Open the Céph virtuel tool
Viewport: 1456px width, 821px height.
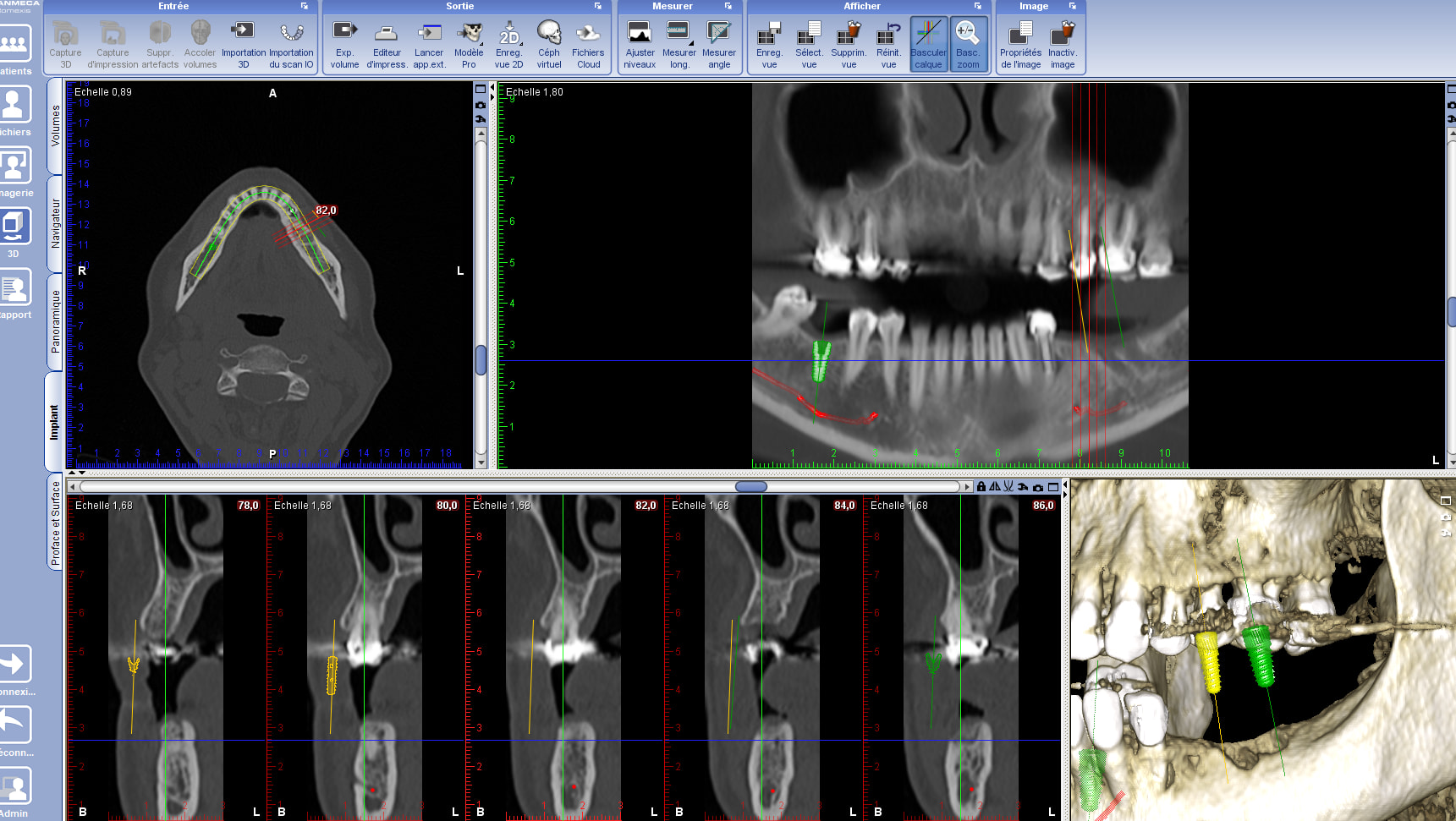pyautogui.click(x=548, y=44)
